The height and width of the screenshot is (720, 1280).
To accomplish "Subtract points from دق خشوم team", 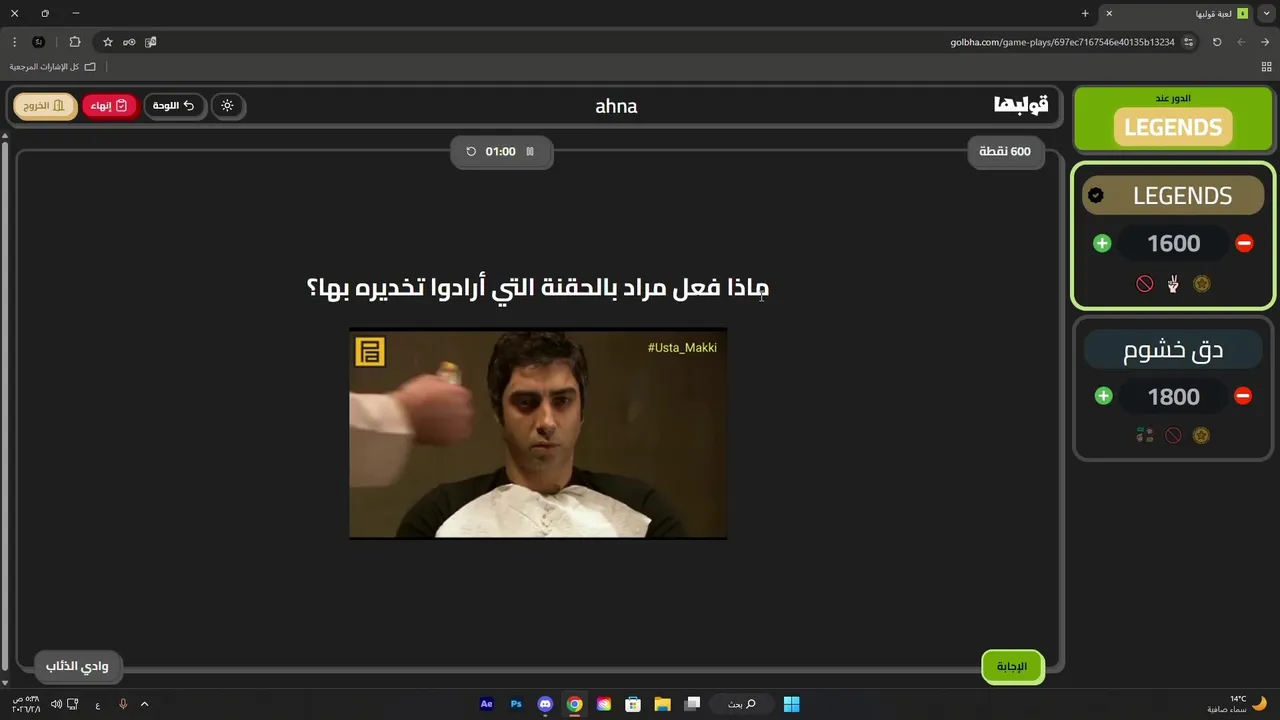I will (x=1243, y=396).
